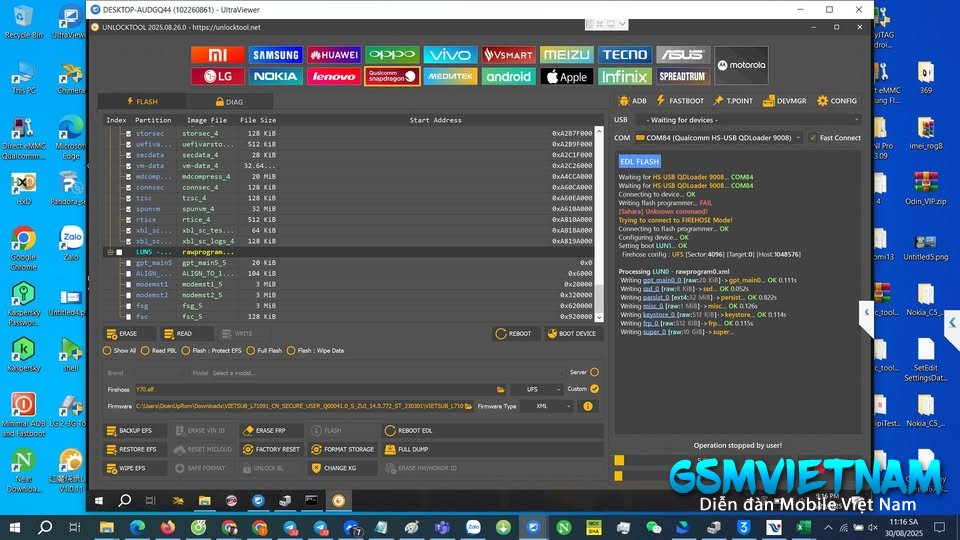Select Flash : Wipe Data option
Screen dimensions: 960x540
291,351
